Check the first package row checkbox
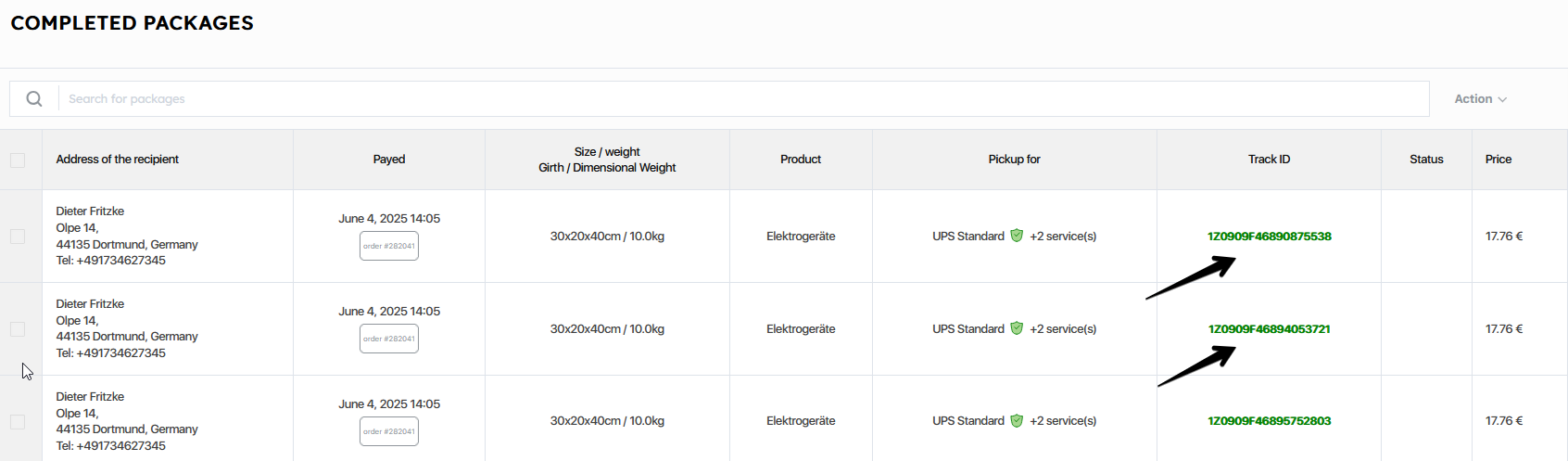The width and height of the screenshot is (1568, 461). (x=18, y=237)
